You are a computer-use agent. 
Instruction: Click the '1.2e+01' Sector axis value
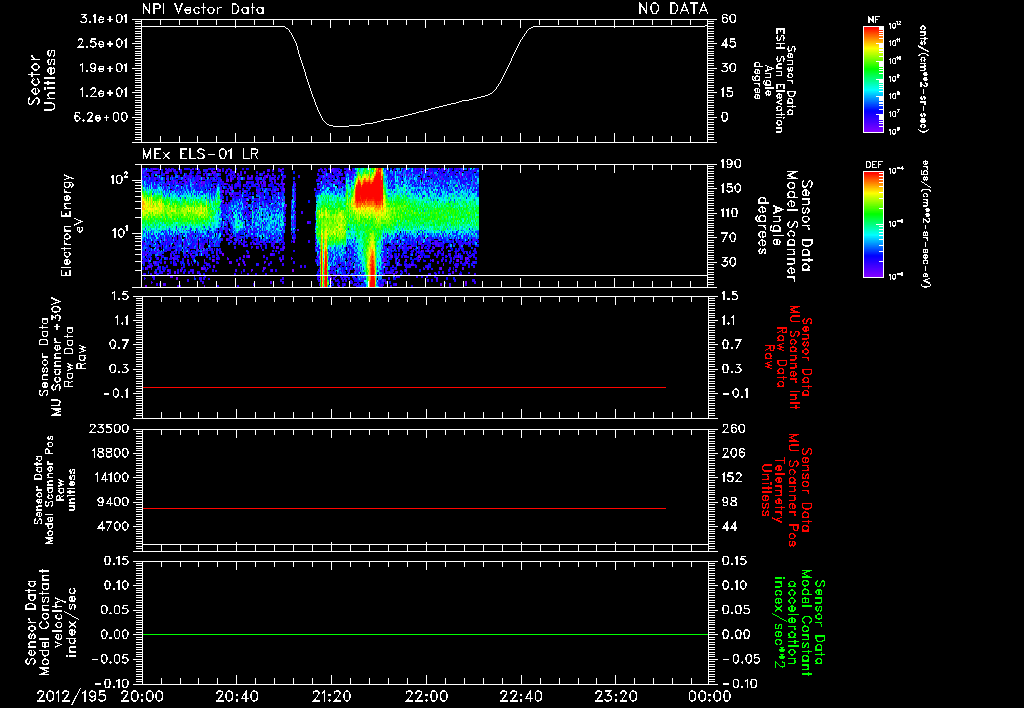pos(104,93)
